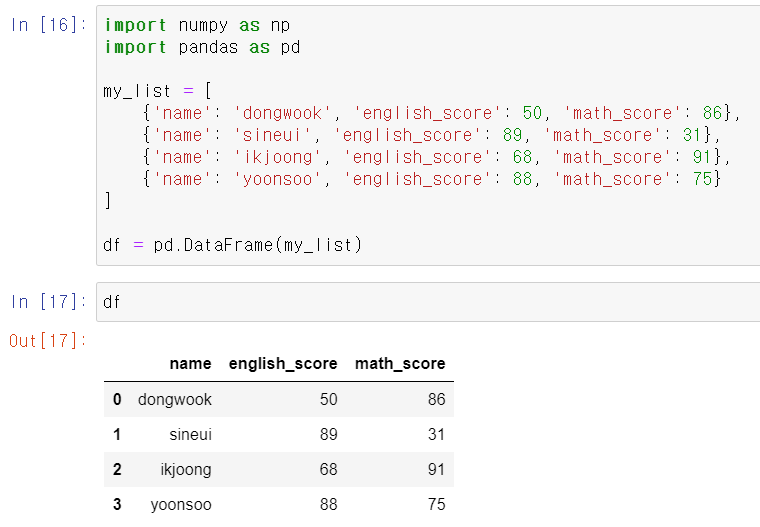Screen dimensions: 760x527
Task: Click english score 89 in sineui's table row
Action: coord(329,434)
